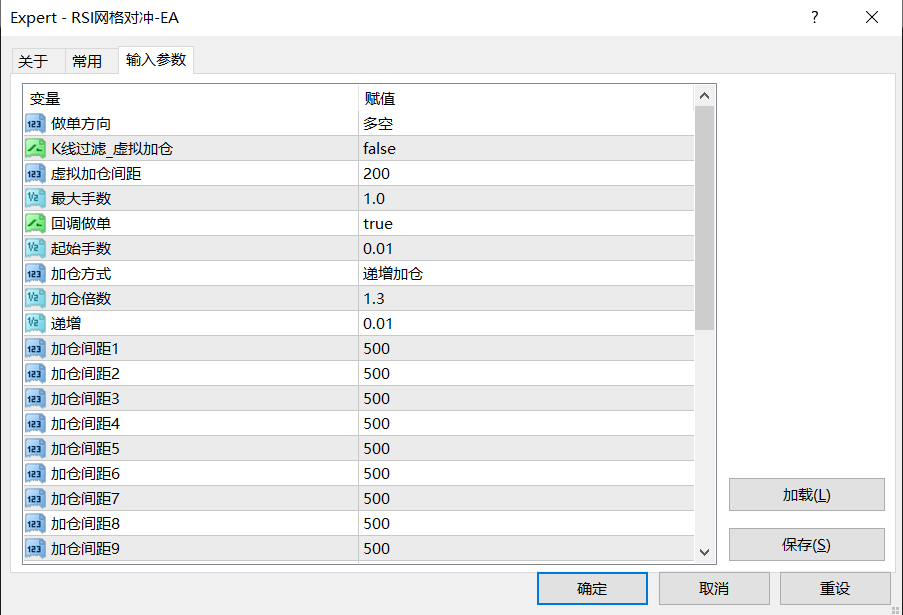Click the 加载(L) button

(x=806, y=495)
